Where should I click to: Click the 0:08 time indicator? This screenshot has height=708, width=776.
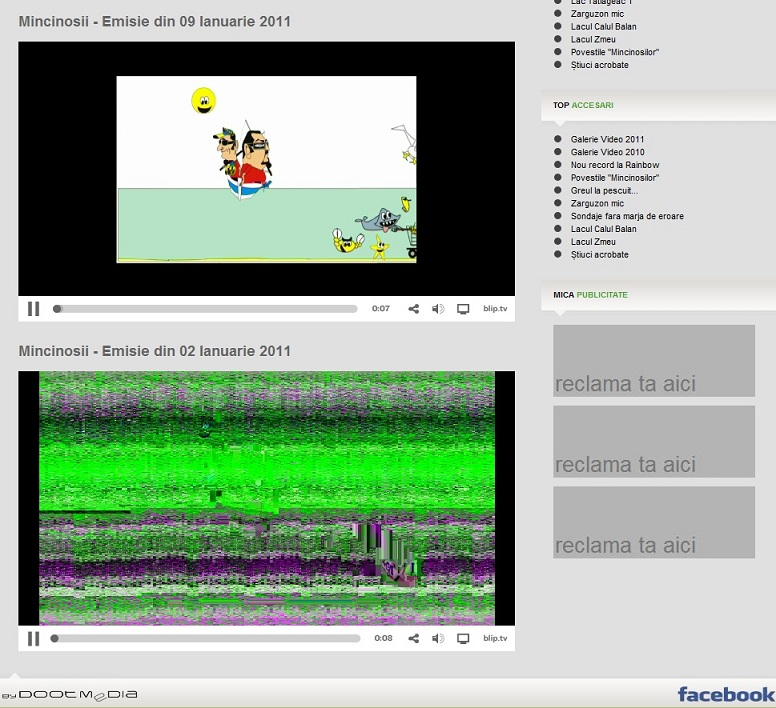tap(383, 638)
